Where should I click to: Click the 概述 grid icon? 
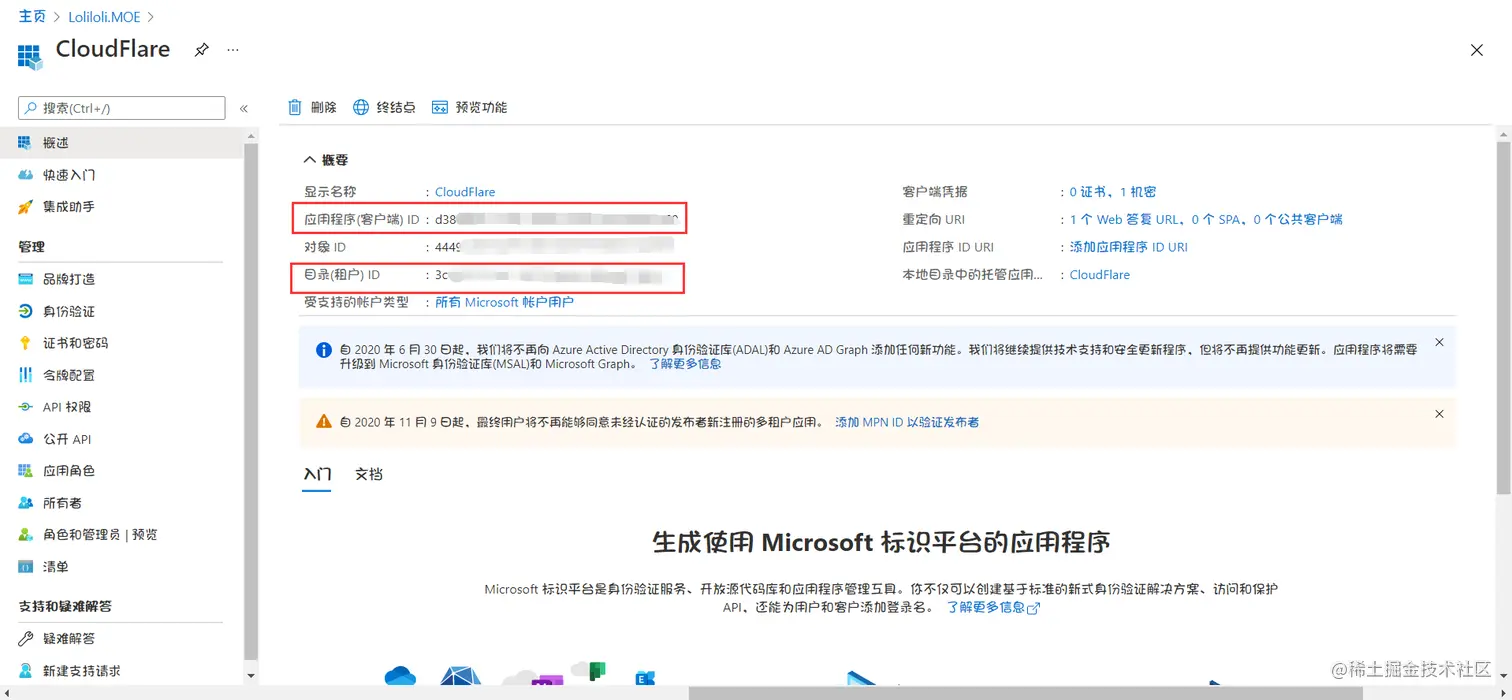point(26,143)
